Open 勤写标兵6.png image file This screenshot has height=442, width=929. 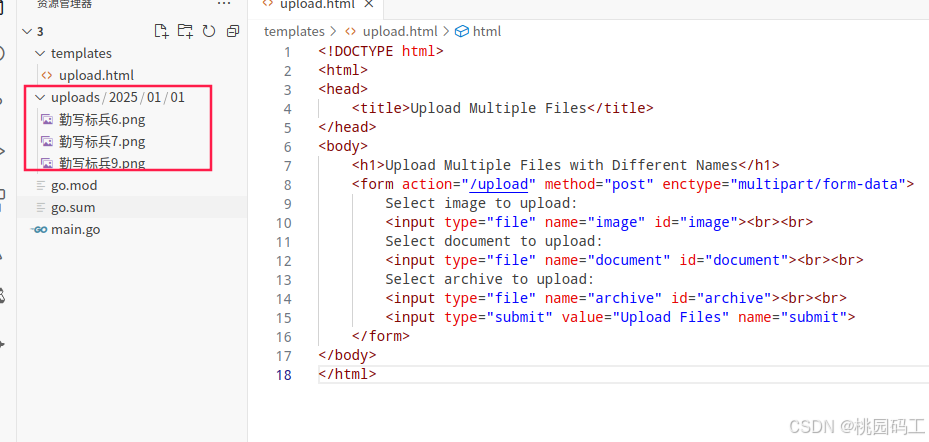coord(102,120)
